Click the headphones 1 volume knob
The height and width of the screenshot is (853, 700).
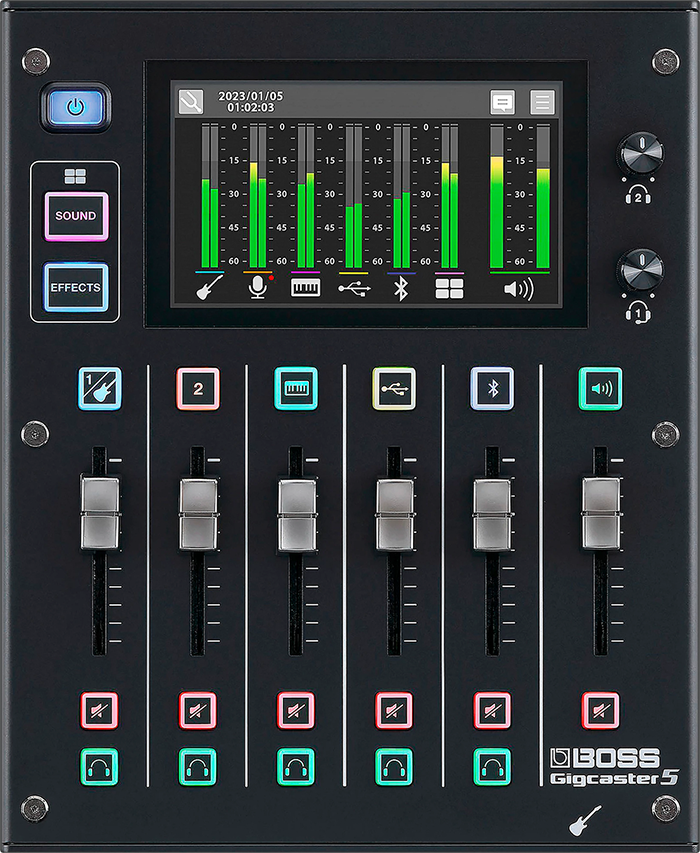point(640,269)
